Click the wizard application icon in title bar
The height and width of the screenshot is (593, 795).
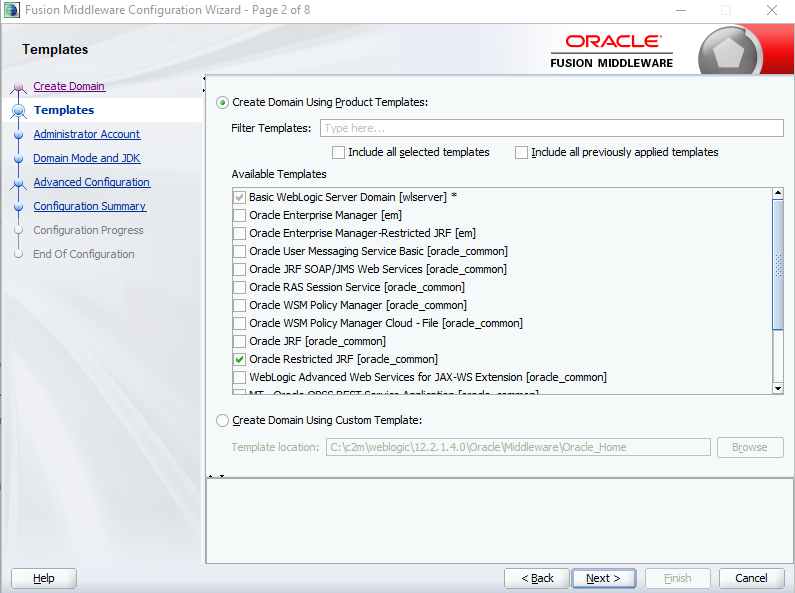pyautogui.click(x=11, y=10)
